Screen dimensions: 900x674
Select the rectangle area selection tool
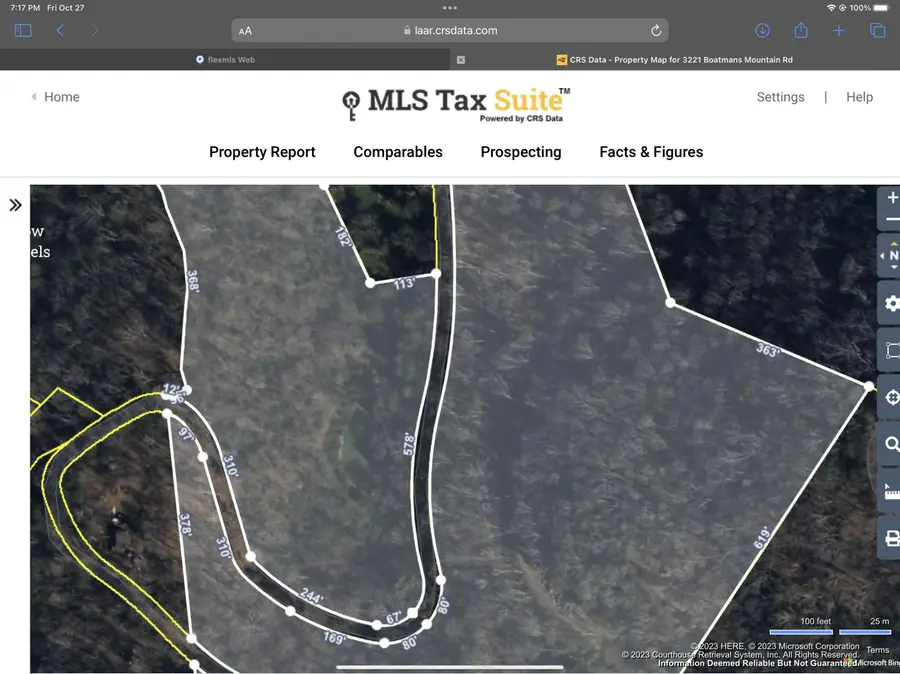(889, 350)
